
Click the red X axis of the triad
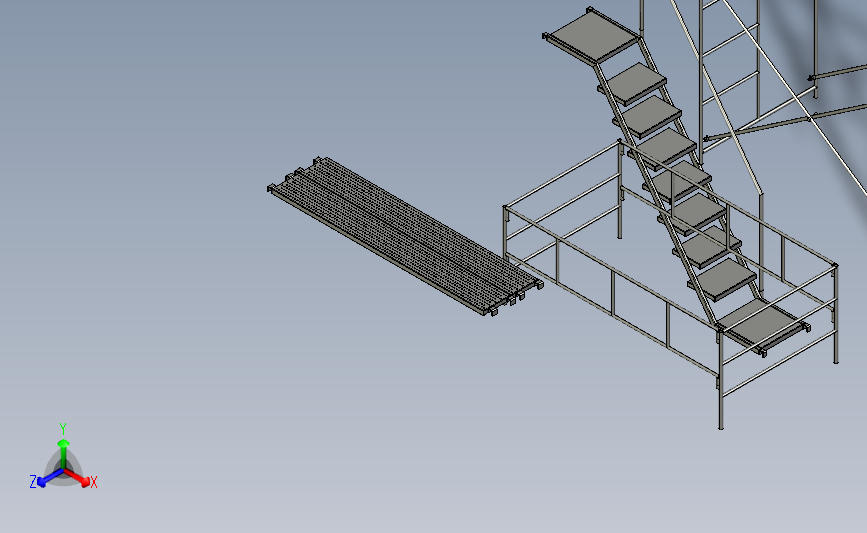pos(76,478)
